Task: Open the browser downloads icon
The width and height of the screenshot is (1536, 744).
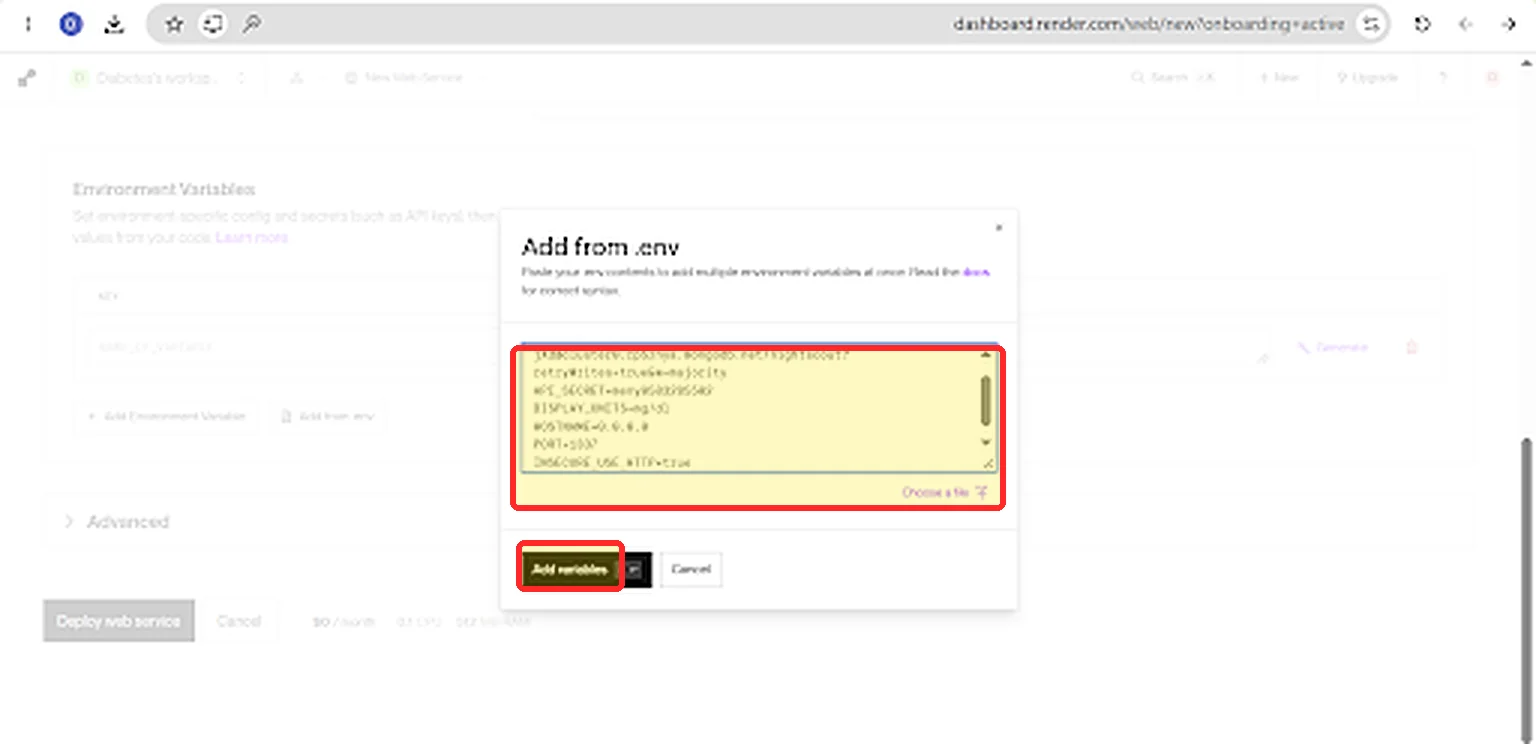Action: tap(115, 24)
